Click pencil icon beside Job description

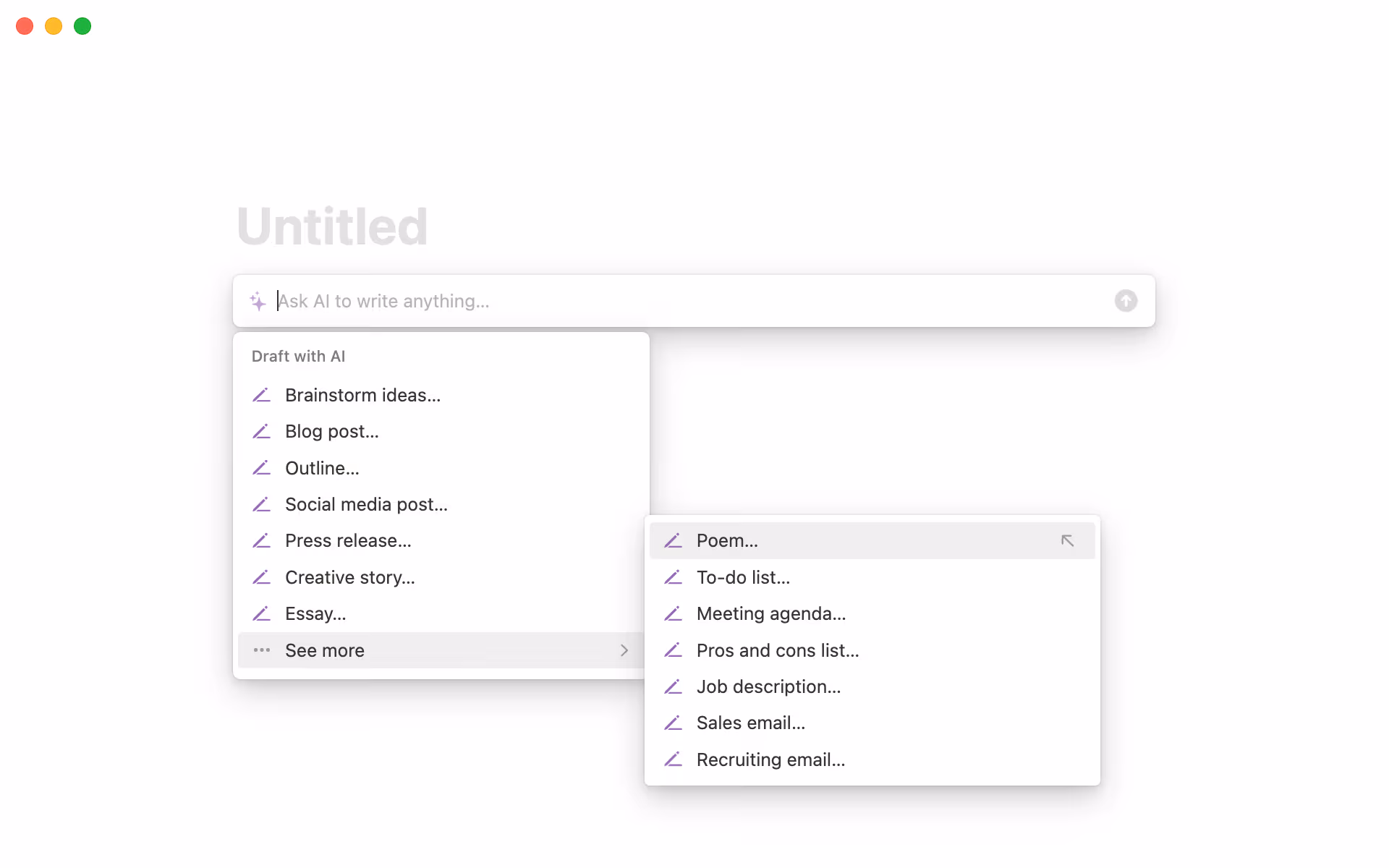(x=673, y=686)
